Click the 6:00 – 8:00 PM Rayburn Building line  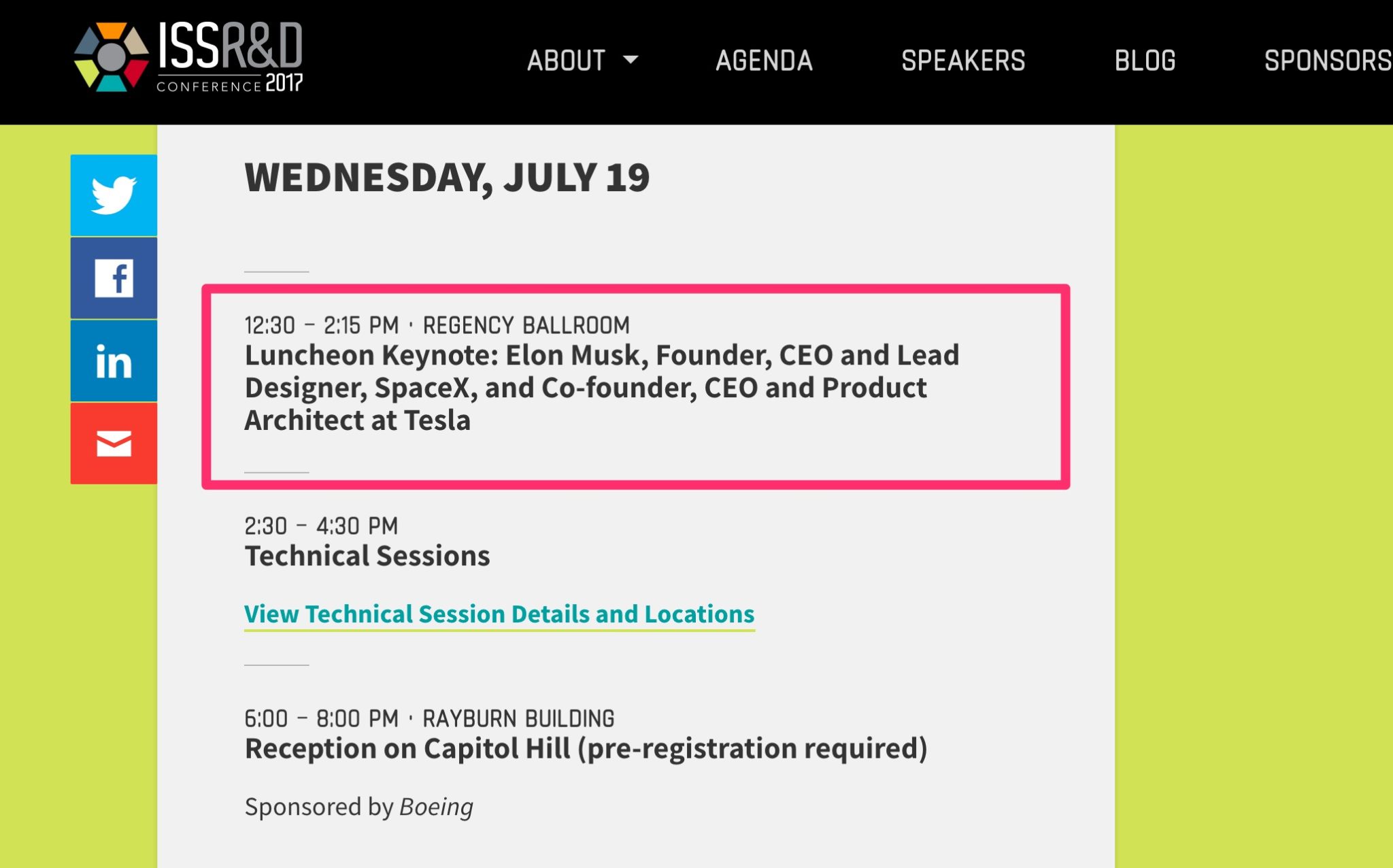(429, 718)
